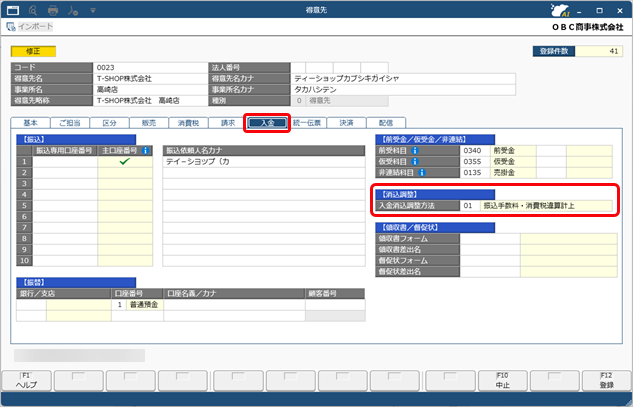Switch to the 販売 tab
633x407 pixels.
click(149, 123)
